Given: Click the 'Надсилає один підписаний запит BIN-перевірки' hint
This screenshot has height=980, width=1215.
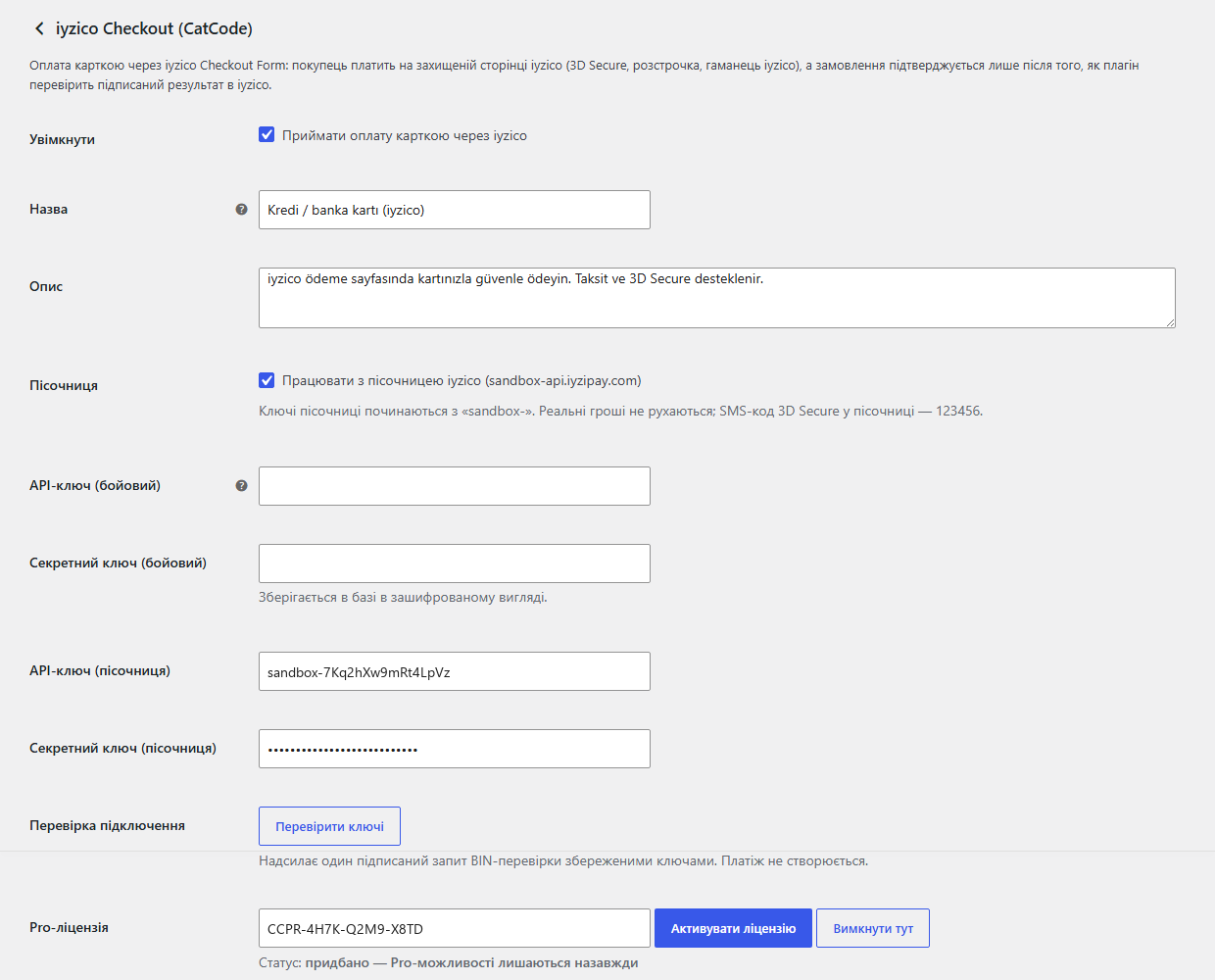Looking at the screenshot, I should pyautogui.click(x=563, y=860).
